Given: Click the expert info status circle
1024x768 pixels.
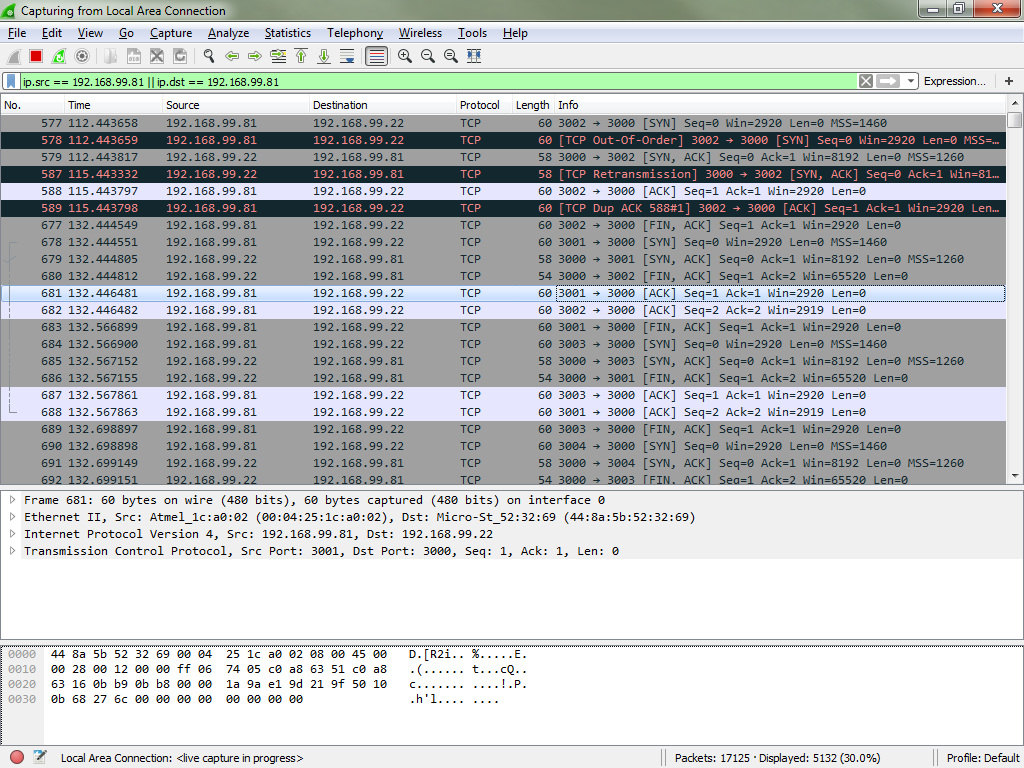Looking at the screenshot, I should 17,758.
